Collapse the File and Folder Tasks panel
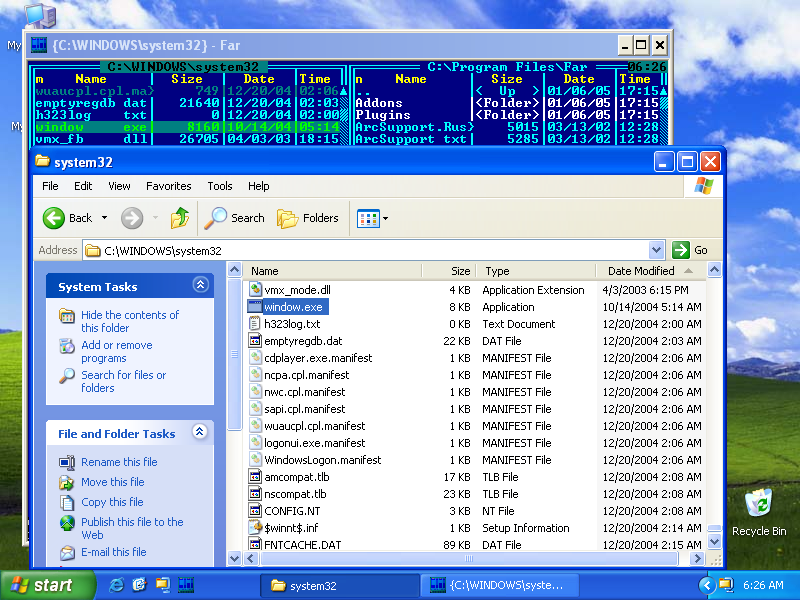Image resolution: width=800 pixels, height=600 pixels. [x=199, y=432]
